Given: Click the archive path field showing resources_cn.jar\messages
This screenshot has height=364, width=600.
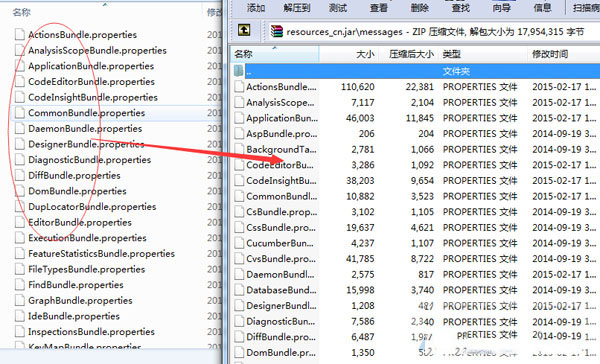Looking at the screenshot, I should [x=434, y=31].
